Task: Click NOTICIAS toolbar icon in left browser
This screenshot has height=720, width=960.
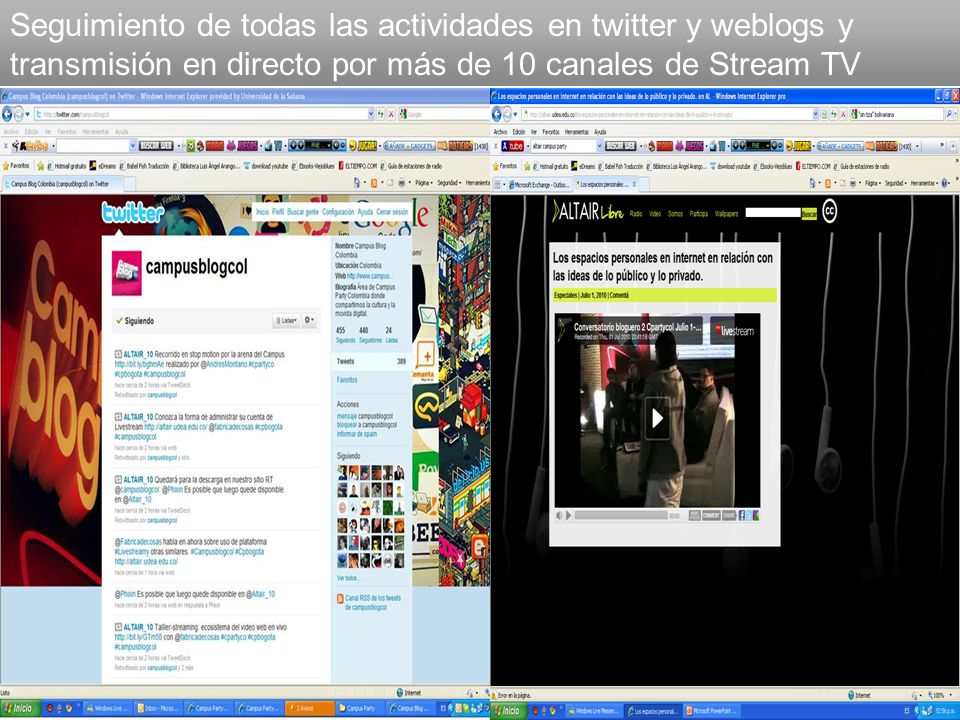Action: (x=456, y=146)
